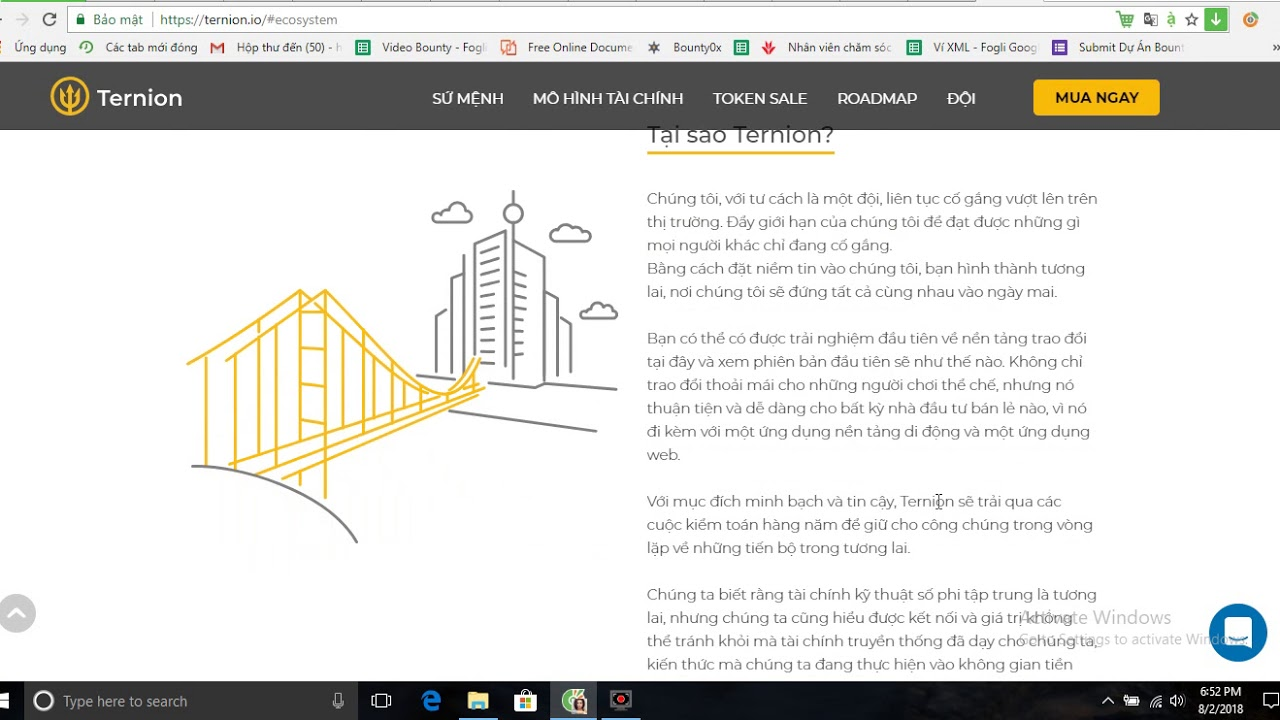Viewport: 1280px width, 720px height.
Task: Click the microphone icon in search box
Action: [338, 701]
